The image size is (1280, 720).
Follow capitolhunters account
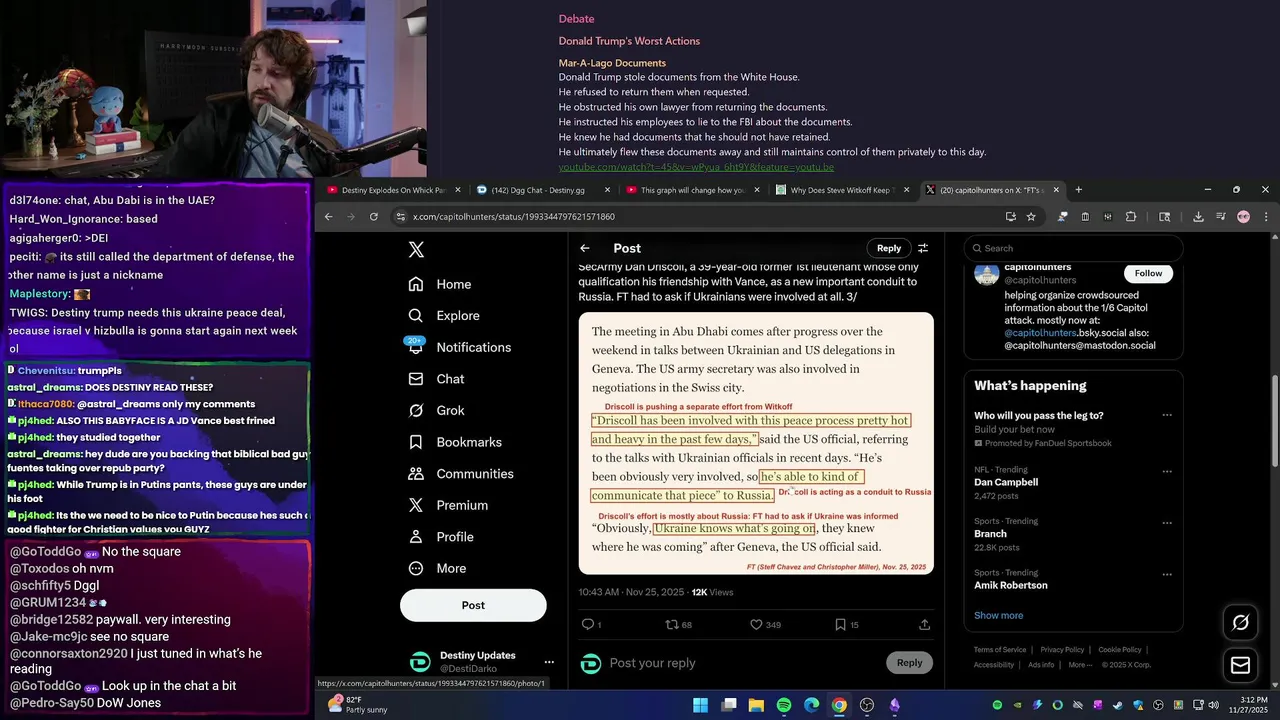point(1148,273)
